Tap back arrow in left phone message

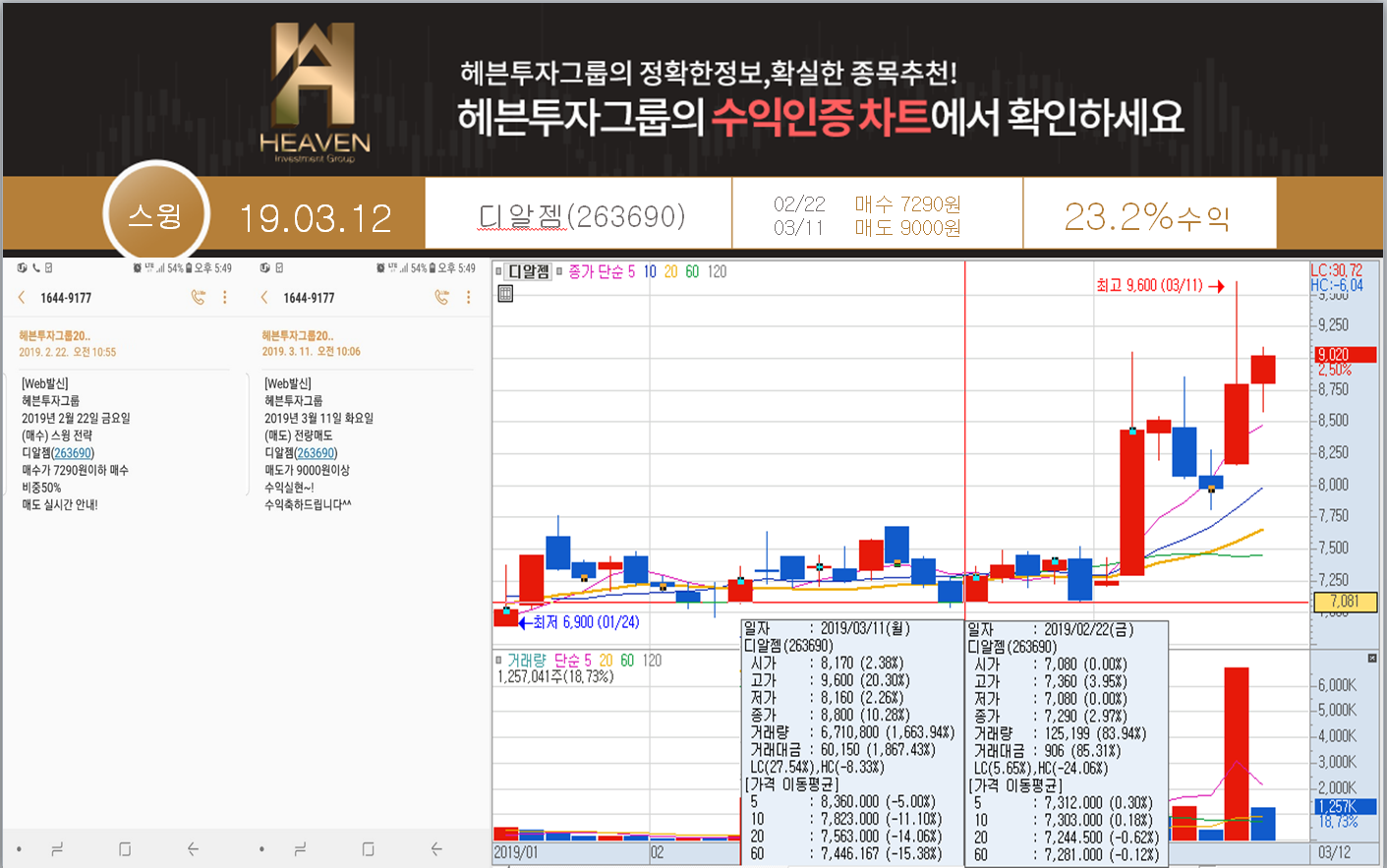pyautogui.click(x=22, y=297)
